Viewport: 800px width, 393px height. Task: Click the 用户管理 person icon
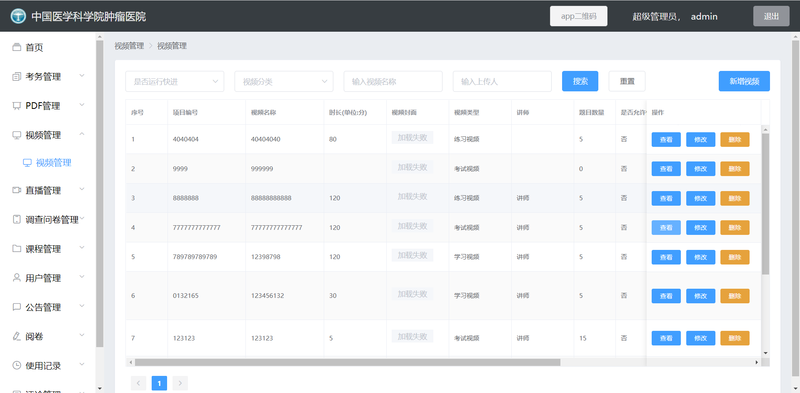[x=16, y=278]
